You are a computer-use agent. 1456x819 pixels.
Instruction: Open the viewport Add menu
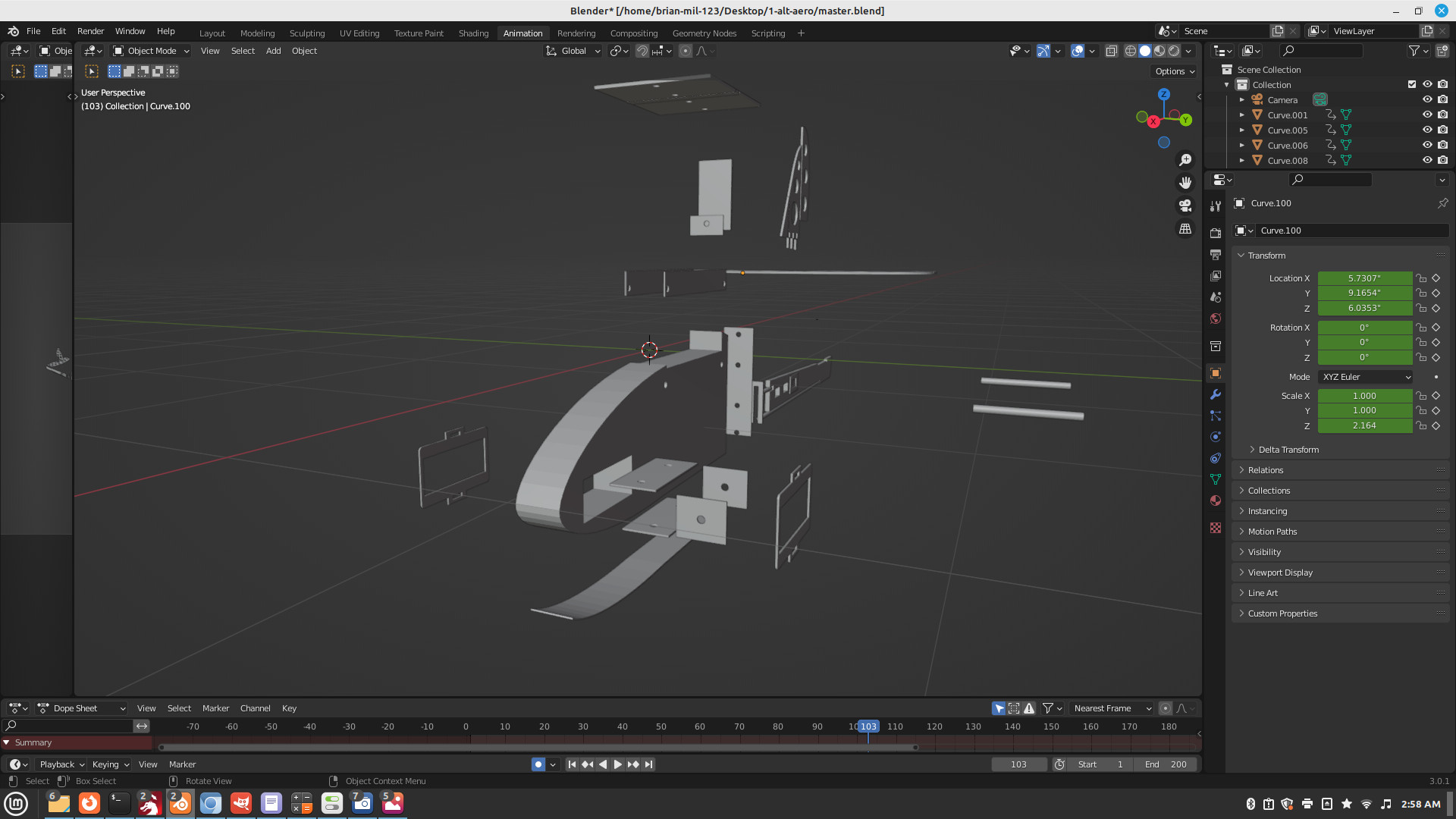click(x=273, y=51)
